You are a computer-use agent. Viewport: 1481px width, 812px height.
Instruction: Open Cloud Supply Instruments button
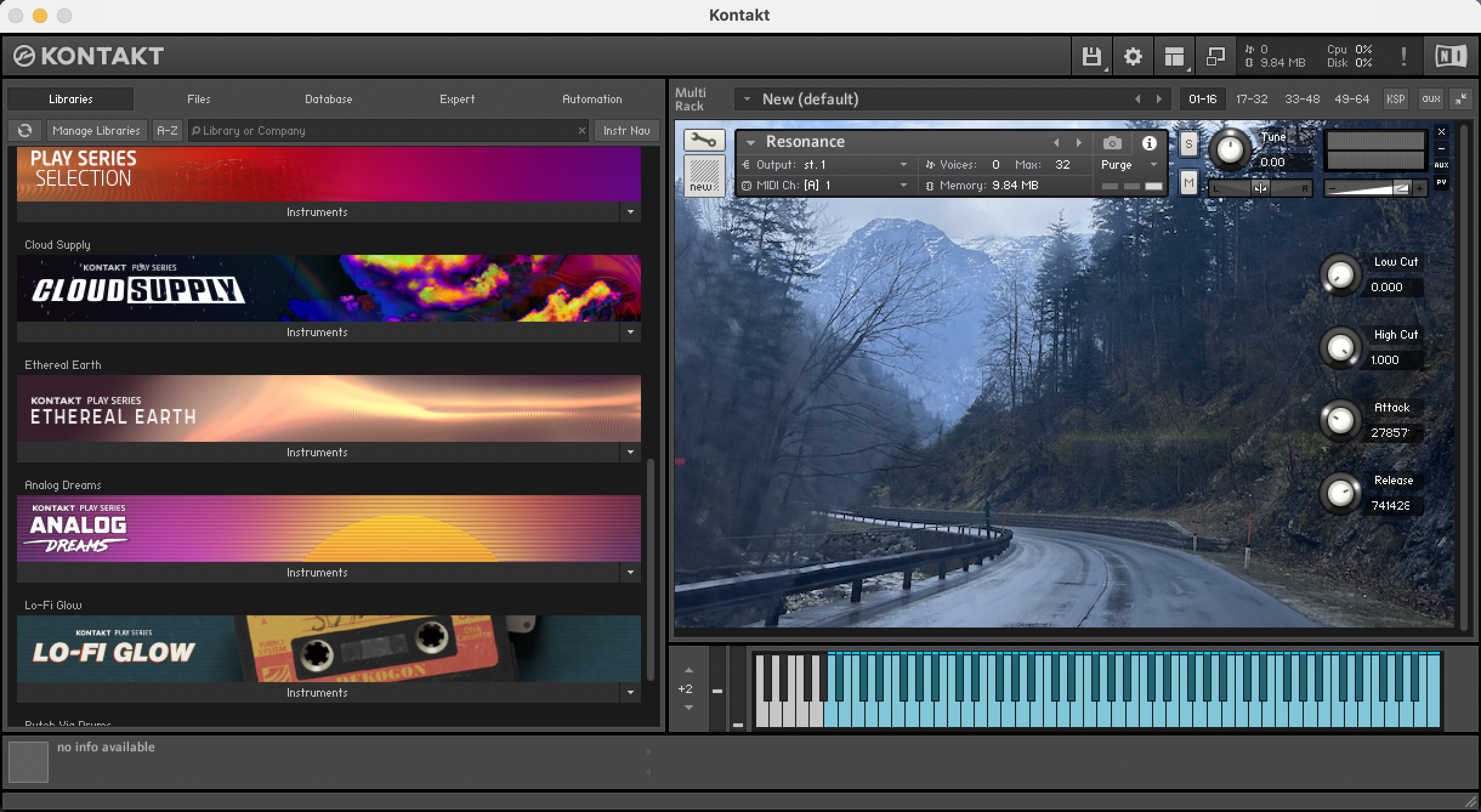317,332
